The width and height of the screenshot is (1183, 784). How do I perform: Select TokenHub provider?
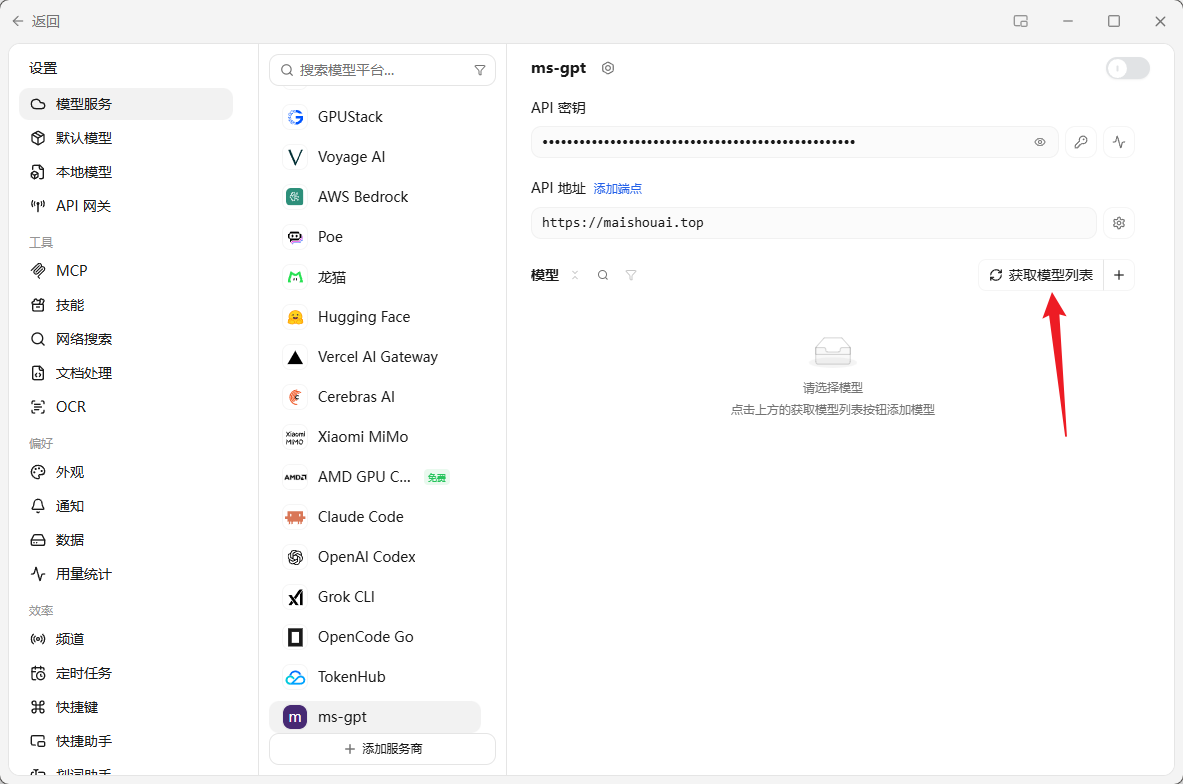point(375,677)
